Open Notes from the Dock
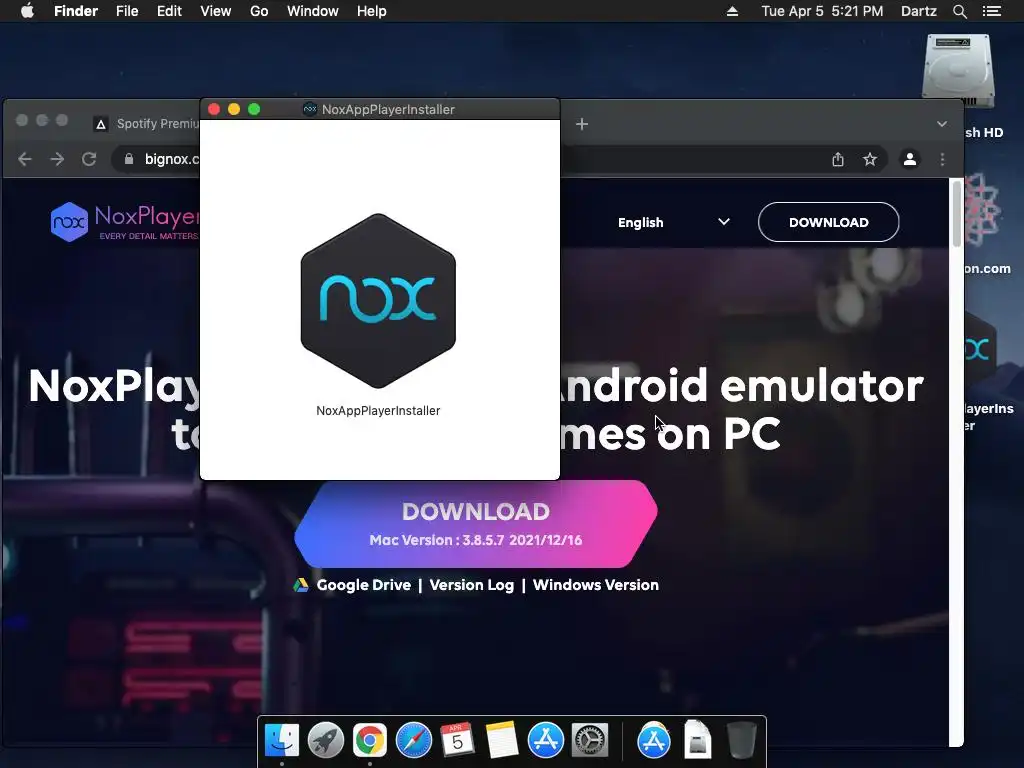The height and width of the screenshot is (768, 1024). [x=502, y=741]
